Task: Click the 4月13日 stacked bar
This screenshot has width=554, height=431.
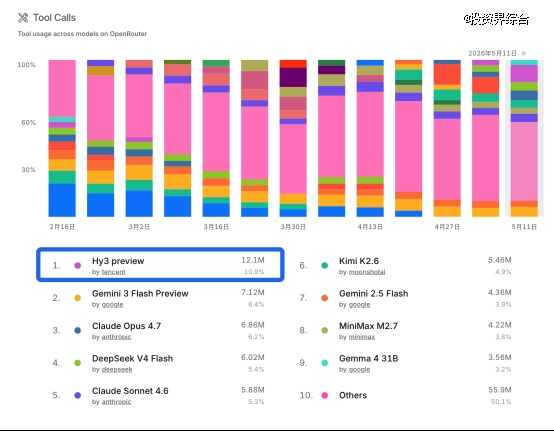Action: point(370,138)
